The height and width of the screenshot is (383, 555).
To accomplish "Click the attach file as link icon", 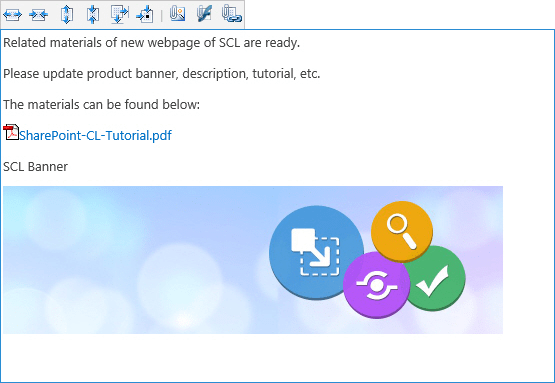I will [x=231, y=14].
